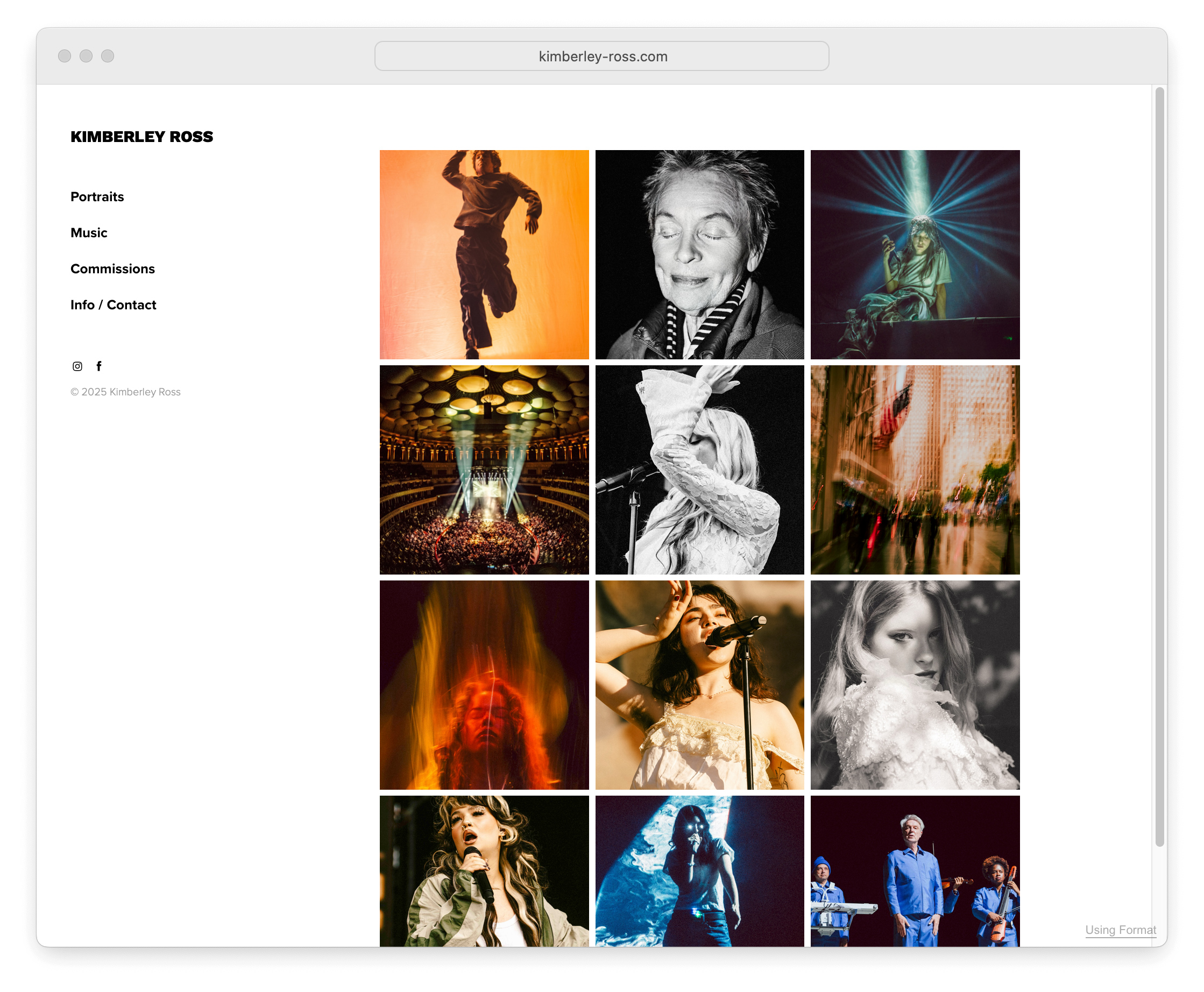Open the Facebook icon link
The width and height of the screenshot is (1204, 992).
(x=99, y=366)
